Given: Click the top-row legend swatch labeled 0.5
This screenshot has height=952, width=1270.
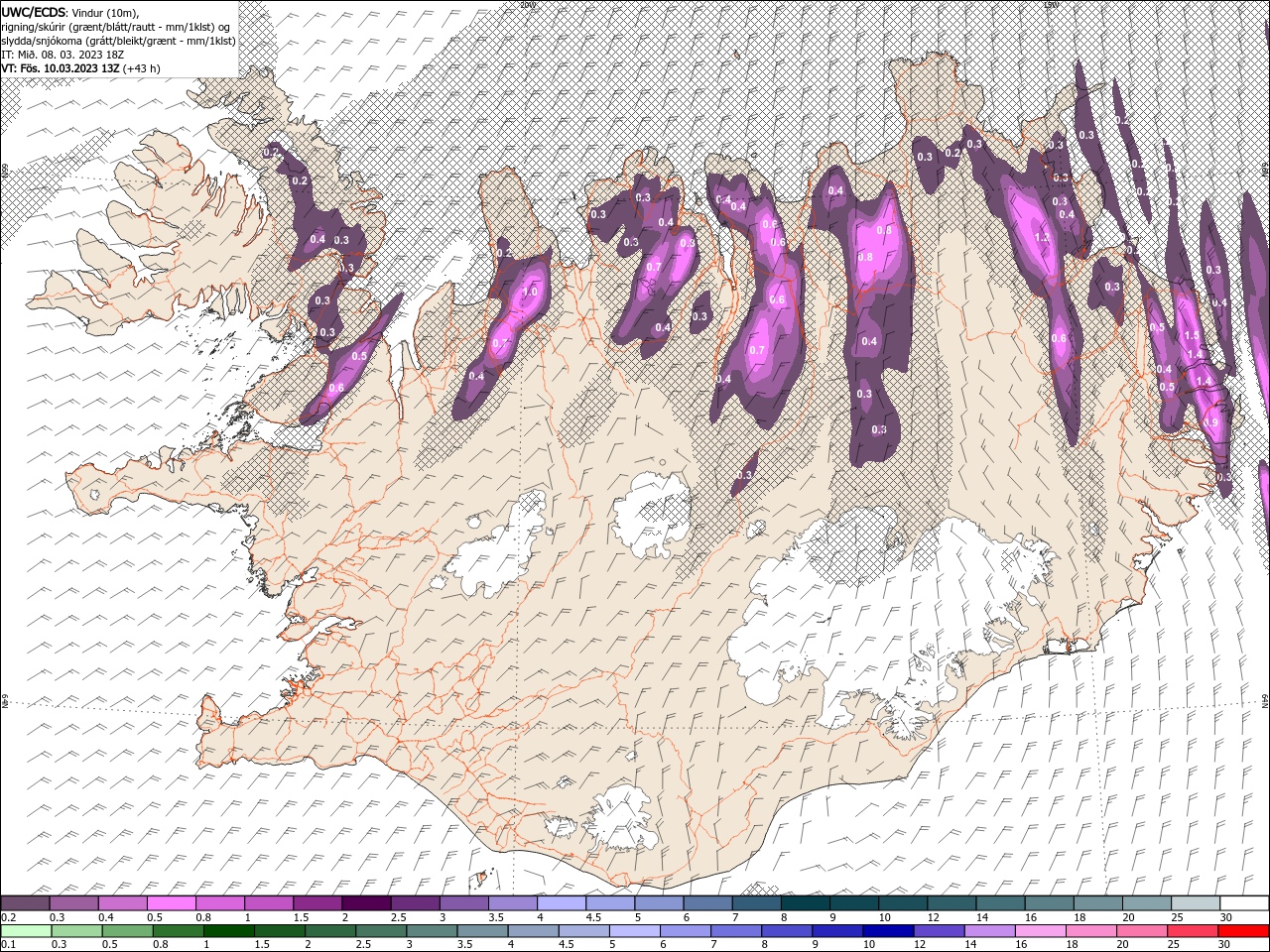Looking at the screenshot, I should pyautogui.click(x=171, y=903).
